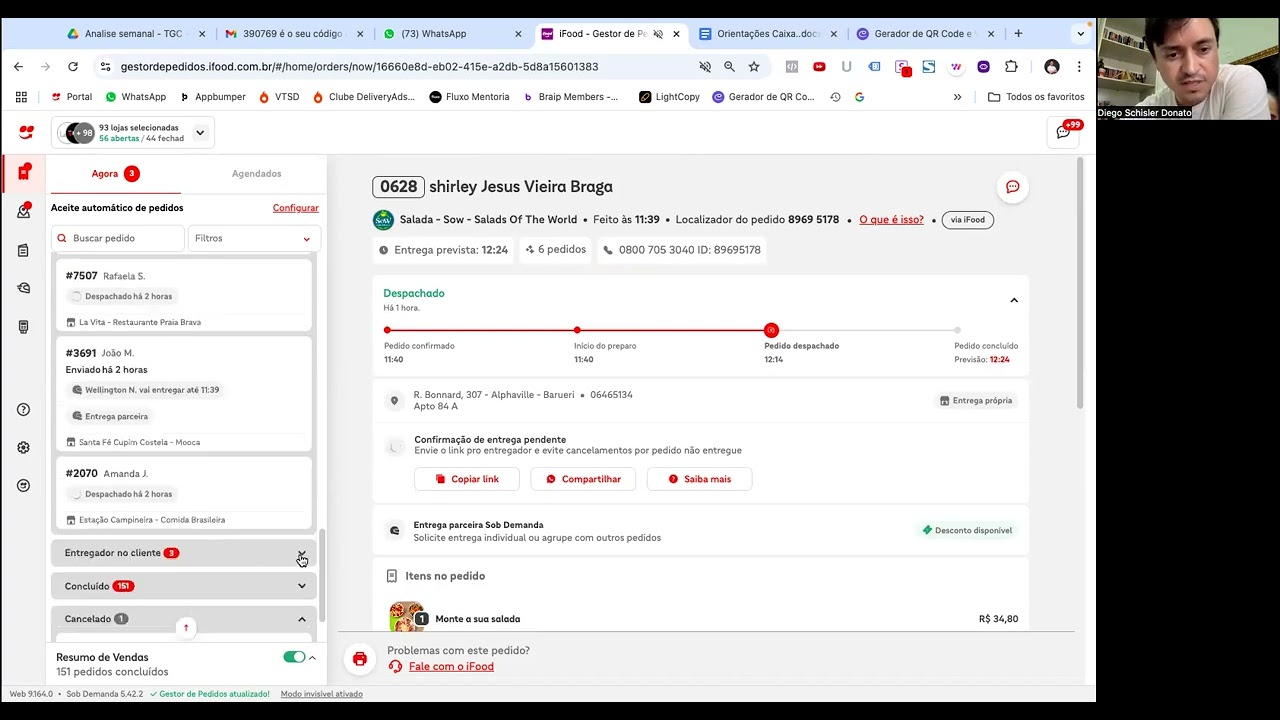Screen dimensions: 1280x720
Task: Click the sidebar face icon below gear
Action: point(24,486)
